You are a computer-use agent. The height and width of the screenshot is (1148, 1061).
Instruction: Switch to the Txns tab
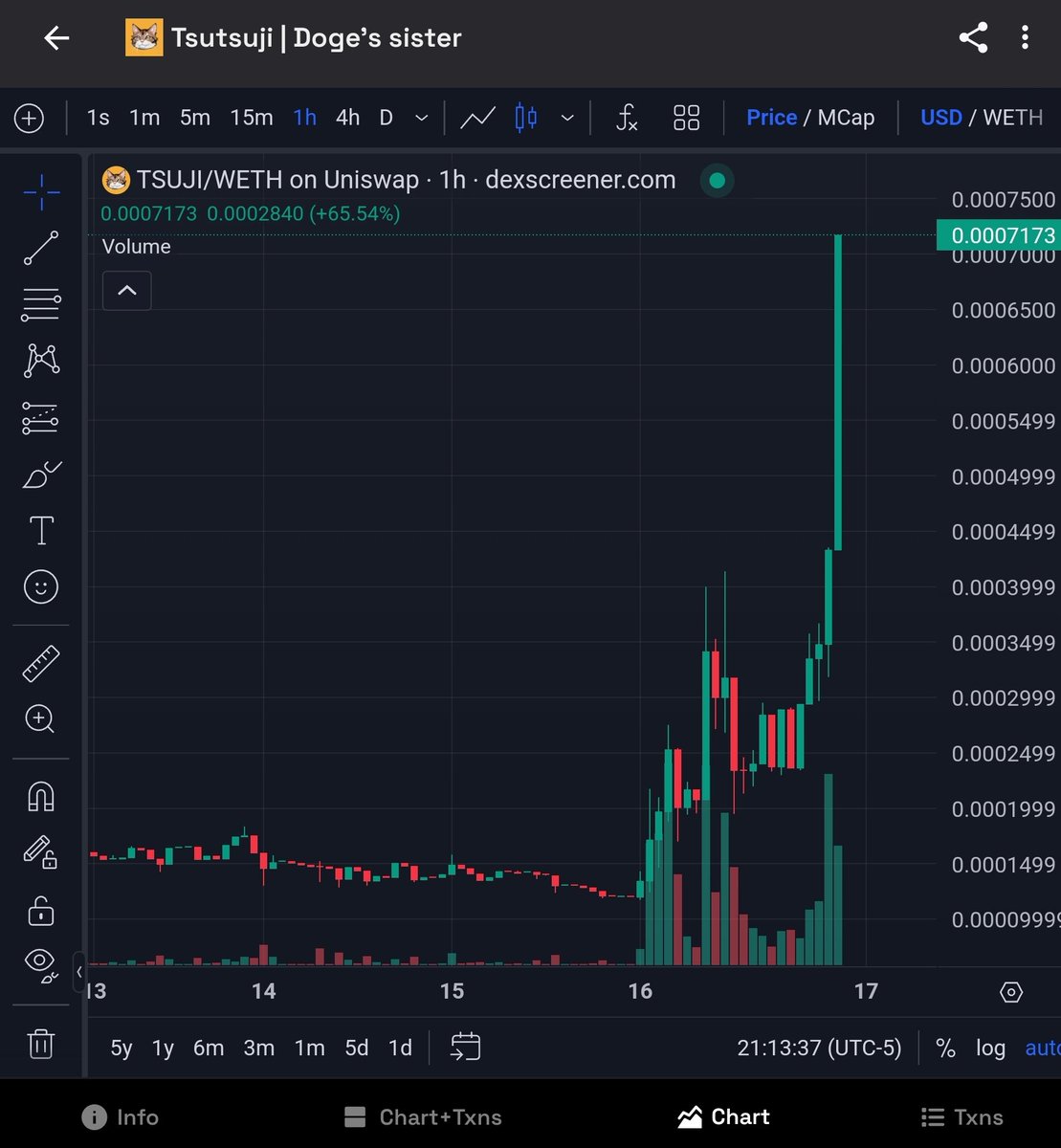point(962,1116)
